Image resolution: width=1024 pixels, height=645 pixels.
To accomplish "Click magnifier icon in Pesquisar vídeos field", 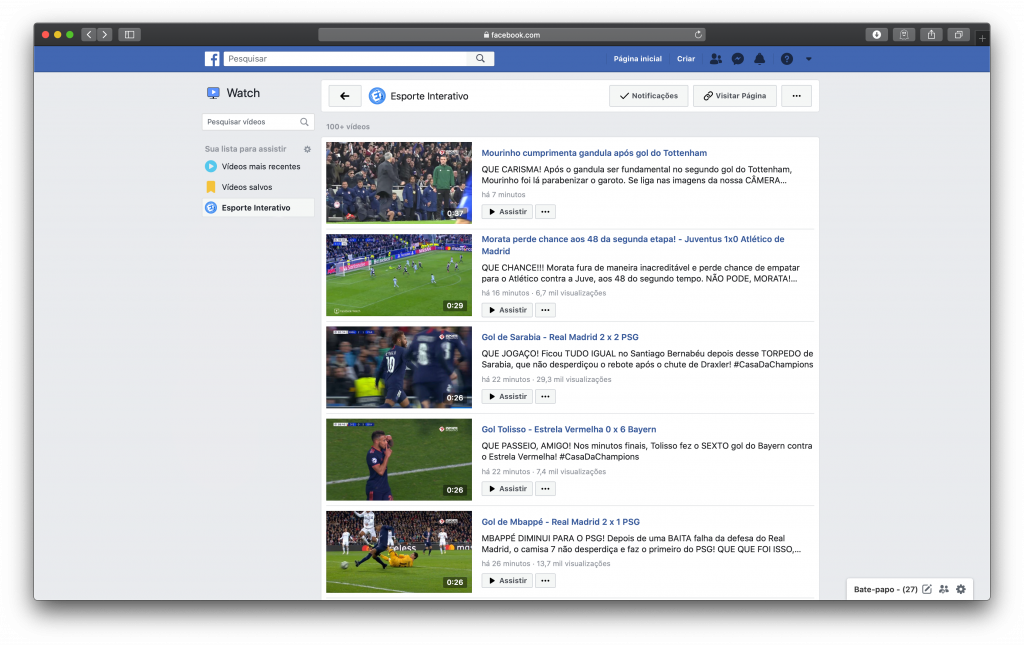I will coord(304,122).
